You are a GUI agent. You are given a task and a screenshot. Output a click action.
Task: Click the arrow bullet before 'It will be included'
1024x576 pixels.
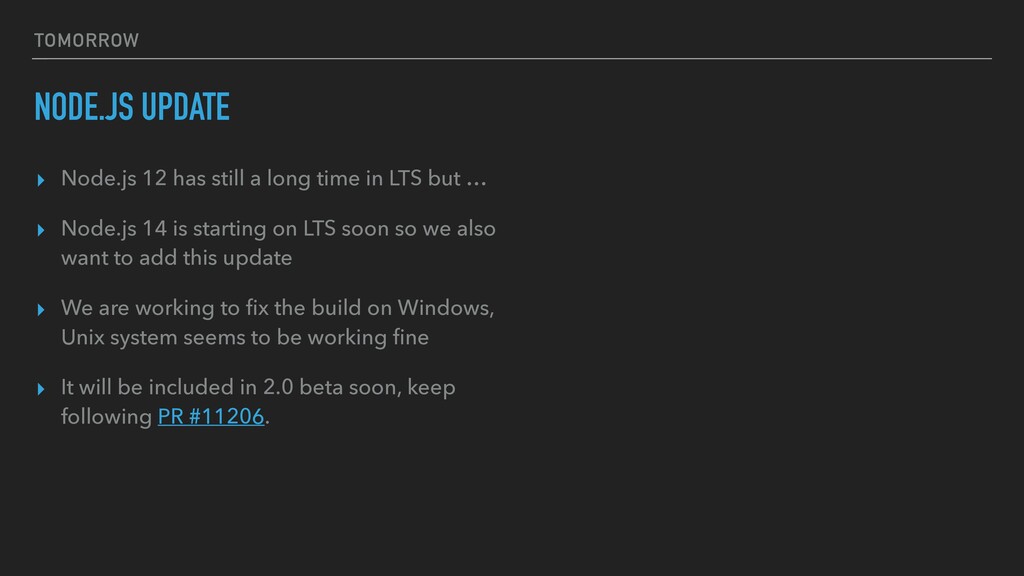tap(41, 389)
